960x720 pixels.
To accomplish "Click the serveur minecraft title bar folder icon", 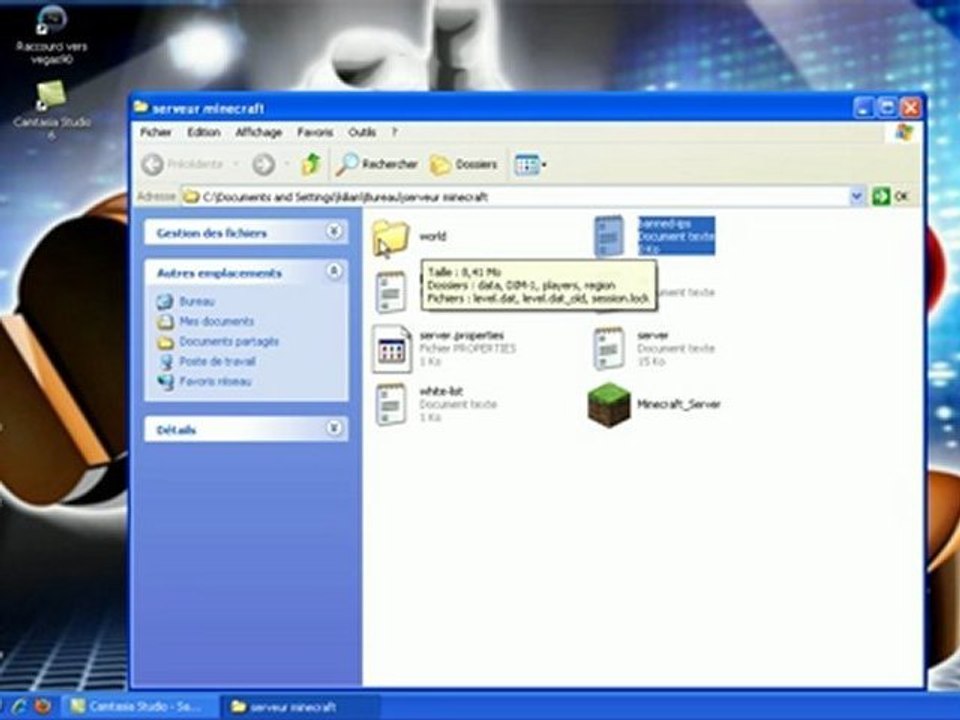I will coord(141,108).
